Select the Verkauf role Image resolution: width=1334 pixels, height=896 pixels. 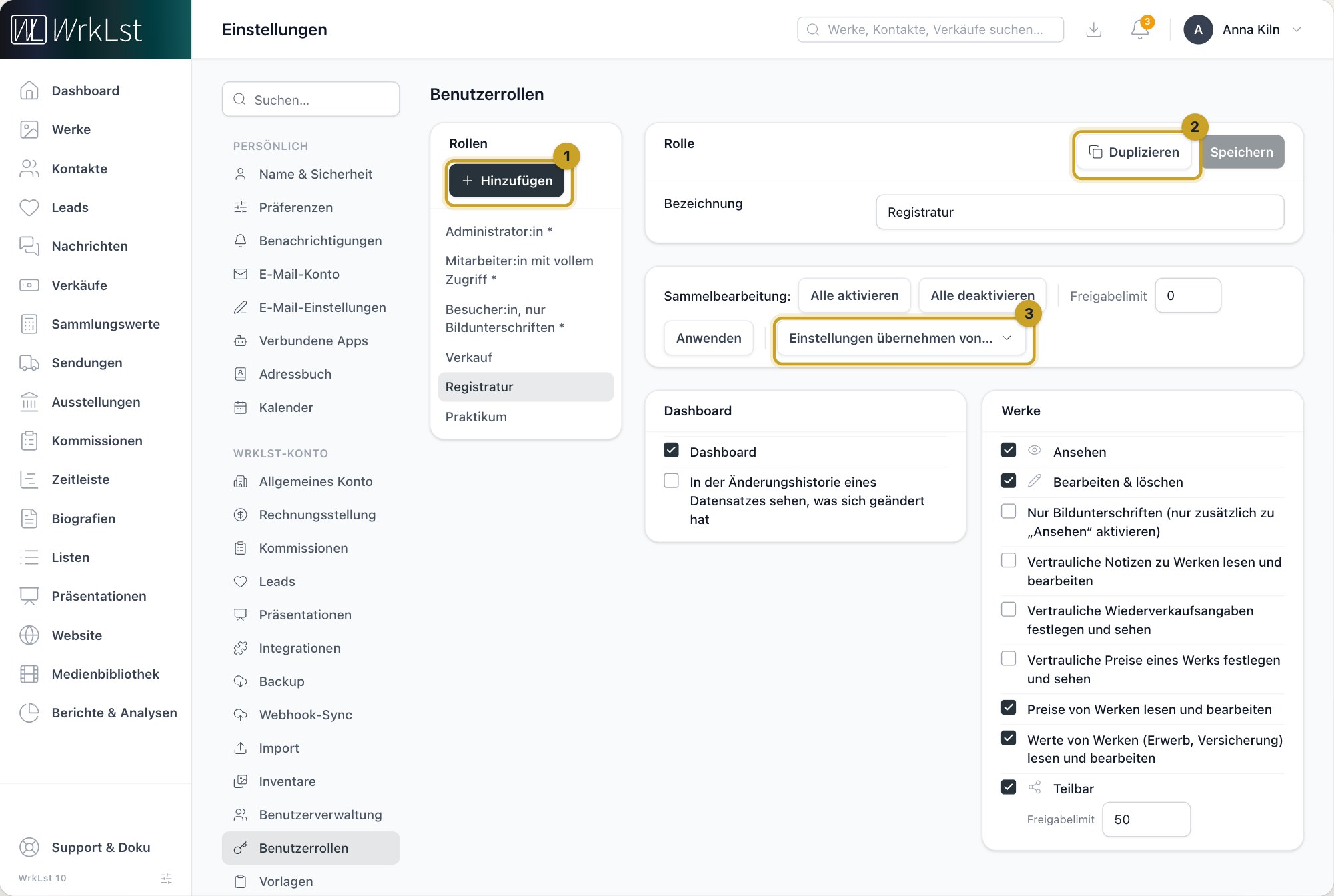526,357
